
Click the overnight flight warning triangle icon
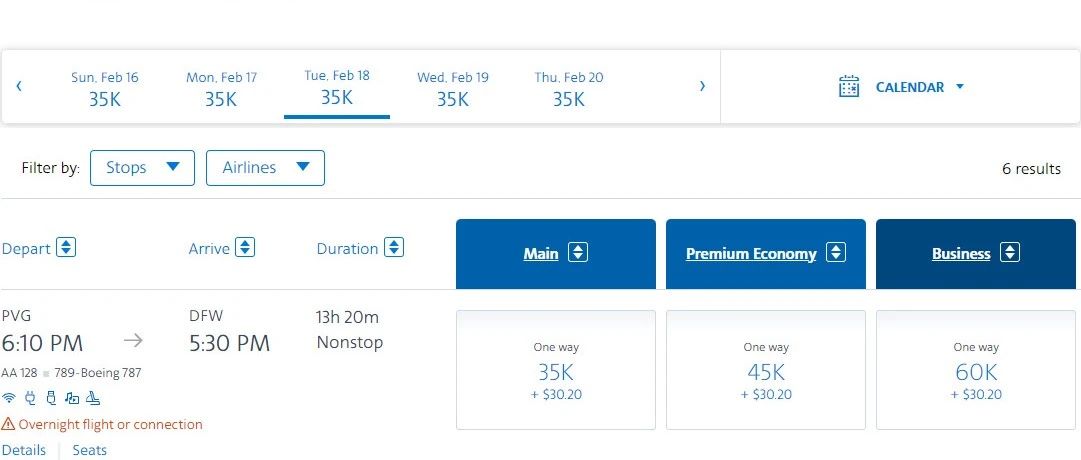click(x=8, y=424)
